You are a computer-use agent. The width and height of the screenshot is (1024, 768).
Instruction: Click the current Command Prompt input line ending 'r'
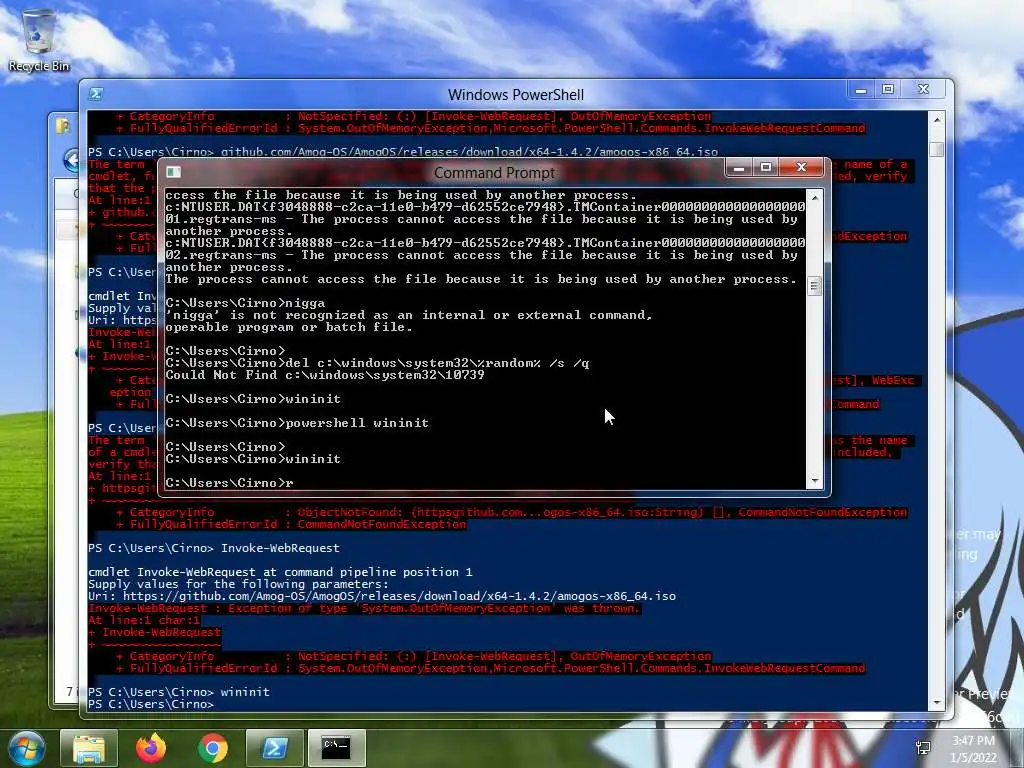[x=229, y=483]
